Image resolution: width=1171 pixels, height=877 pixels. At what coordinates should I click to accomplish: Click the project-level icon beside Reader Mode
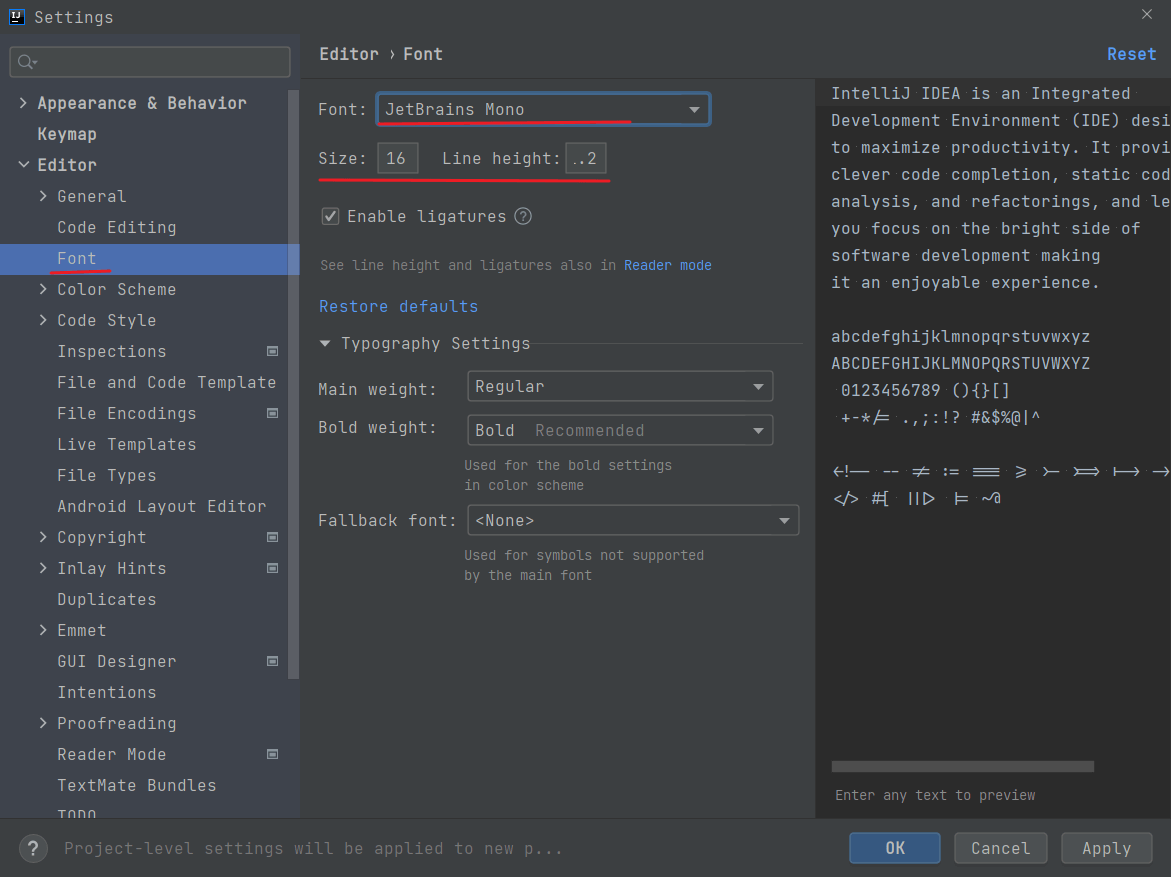coord(272,754)
